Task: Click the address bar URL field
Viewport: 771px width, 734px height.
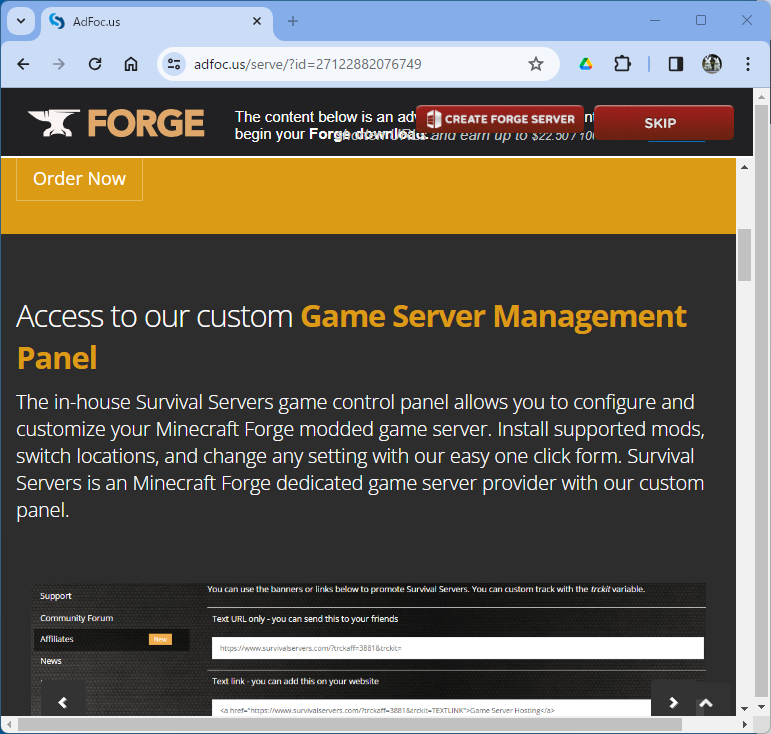Action: [x=350, y=64]
